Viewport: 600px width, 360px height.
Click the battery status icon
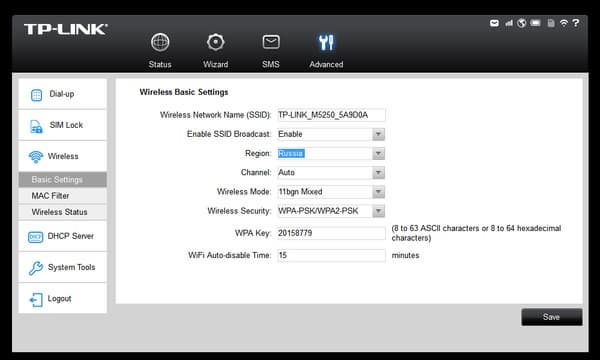535,23
